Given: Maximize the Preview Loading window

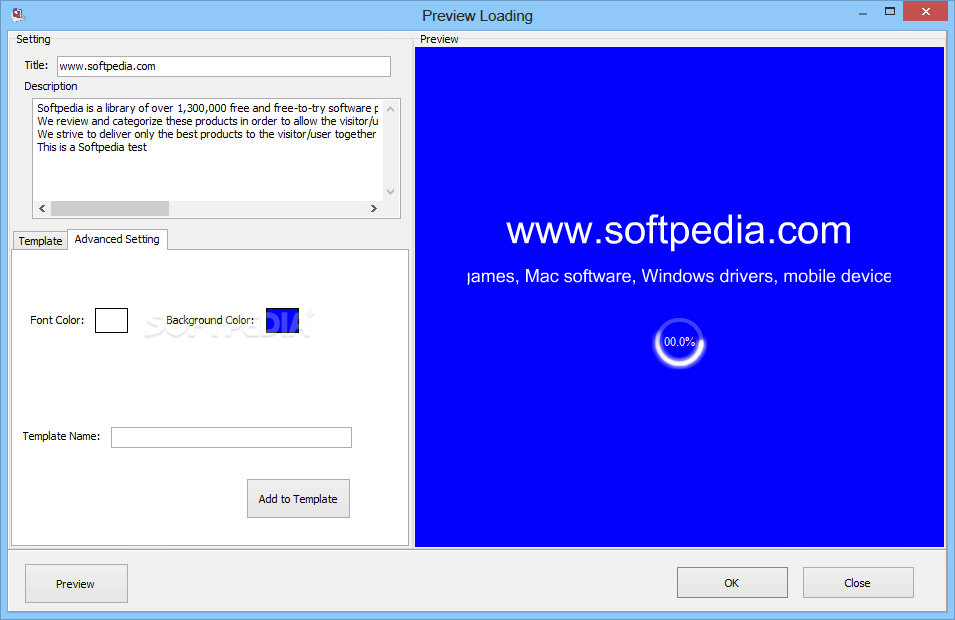Looking at the screenshot, I should click(x=890, y=12).
